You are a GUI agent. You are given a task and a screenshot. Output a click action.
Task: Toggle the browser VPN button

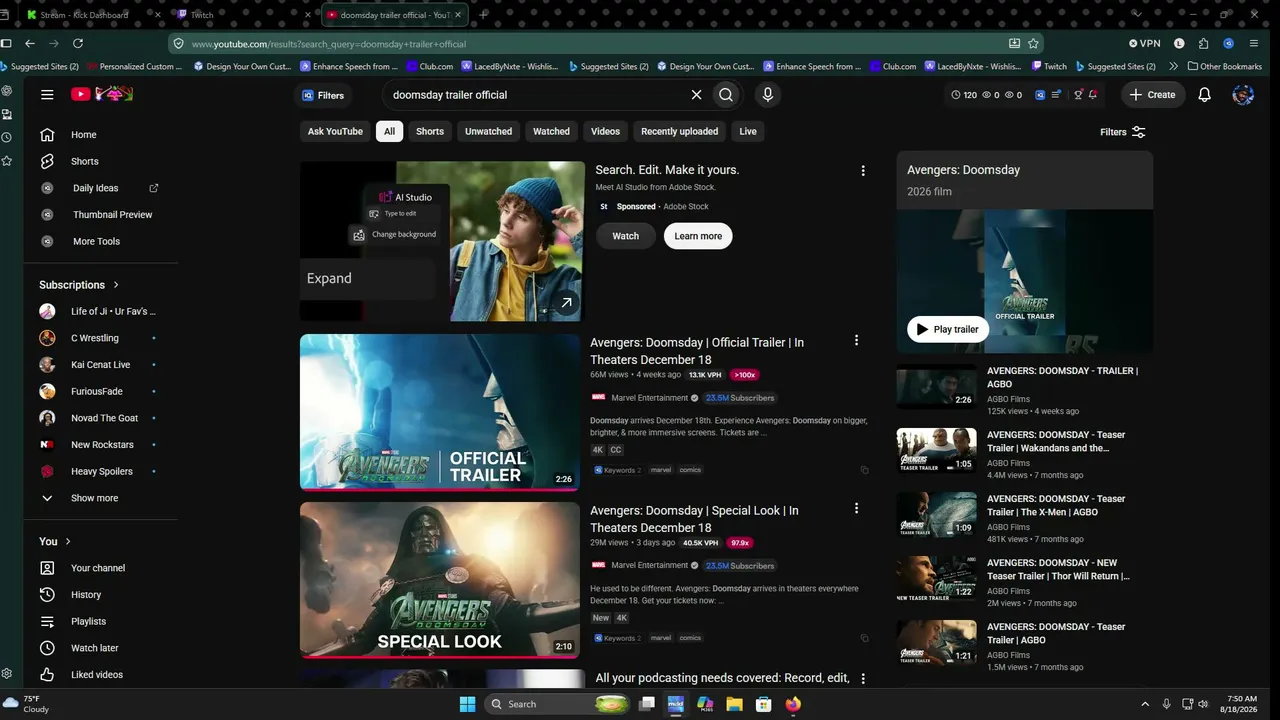coord(1144,44)
